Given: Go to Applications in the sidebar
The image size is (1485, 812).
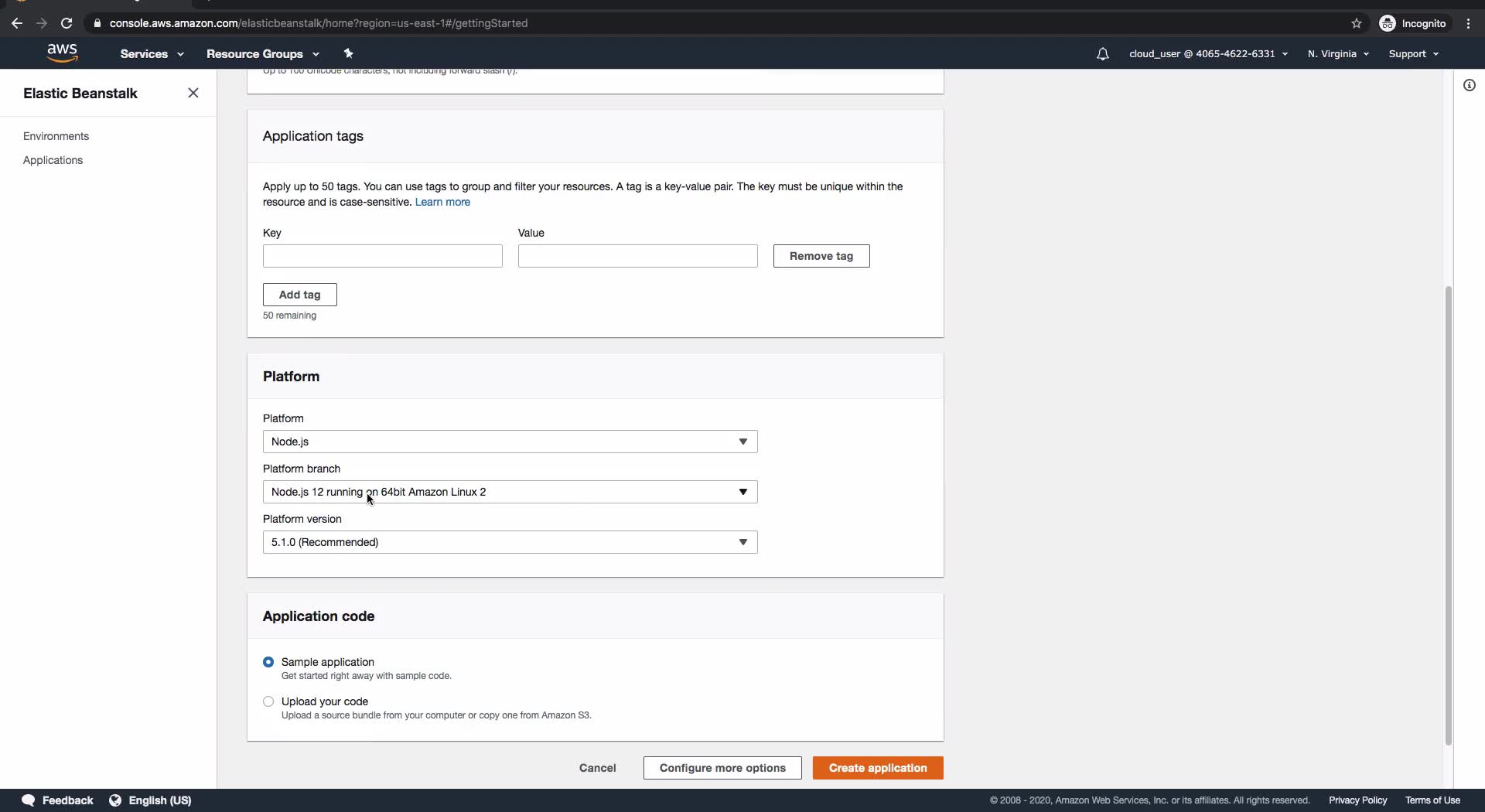Looking at the screenshot, I should [x=53, y=160].
